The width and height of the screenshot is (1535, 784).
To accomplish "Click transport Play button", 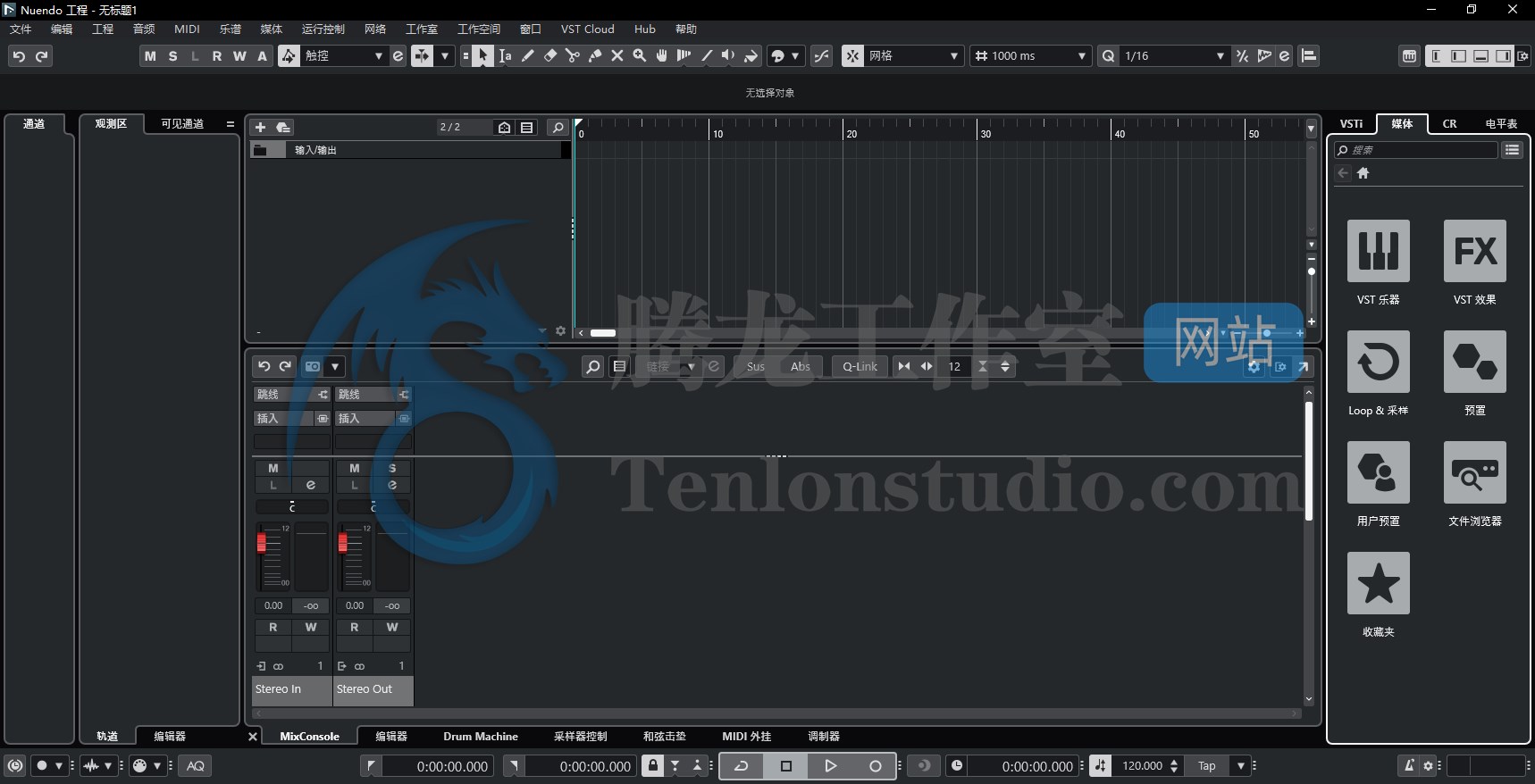I will (830, 765).
